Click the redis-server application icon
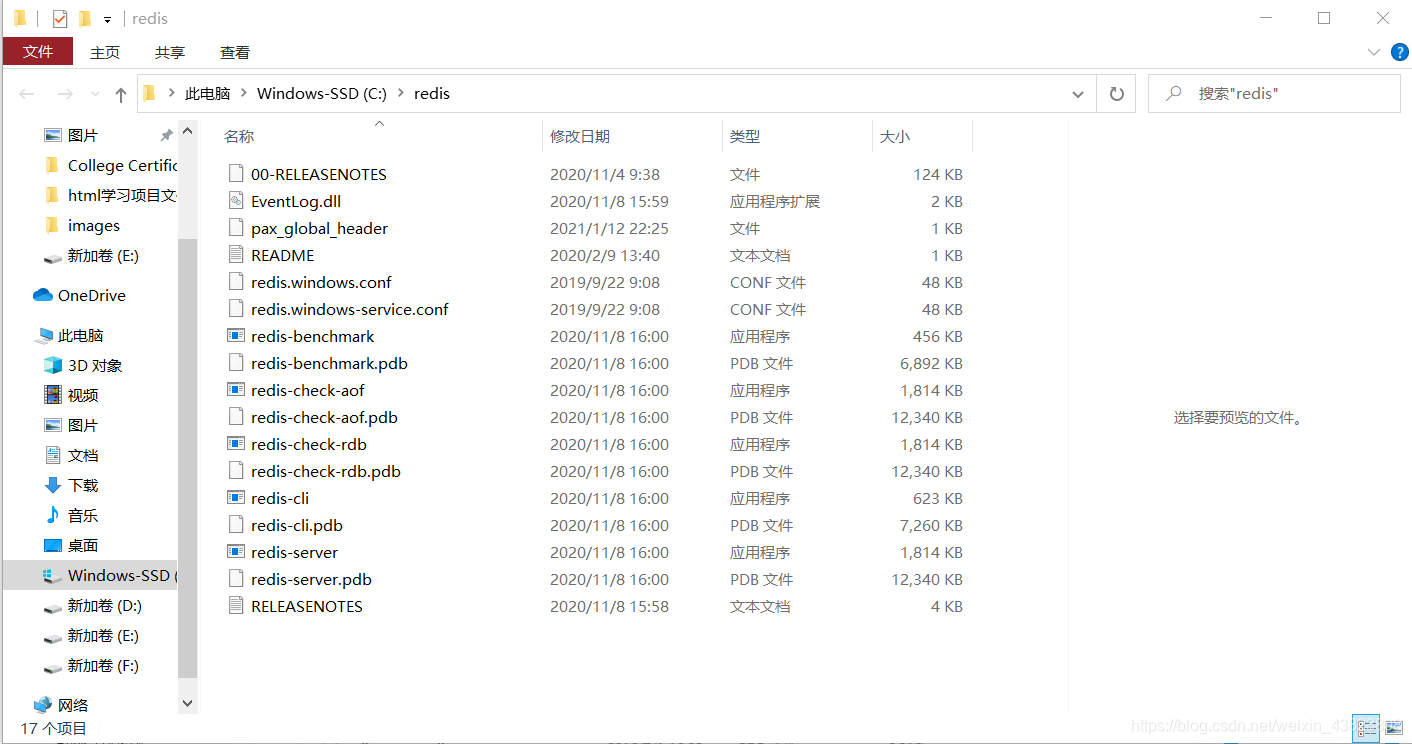1412x744 pixels. [236, 552]
